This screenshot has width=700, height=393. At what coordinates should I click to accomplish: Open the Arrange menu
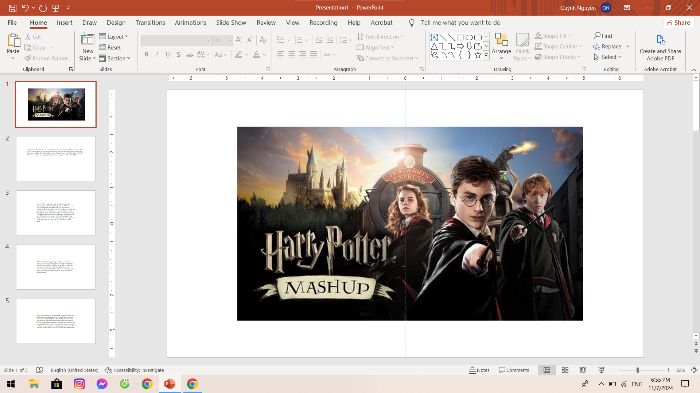click(x=501, y=46)
